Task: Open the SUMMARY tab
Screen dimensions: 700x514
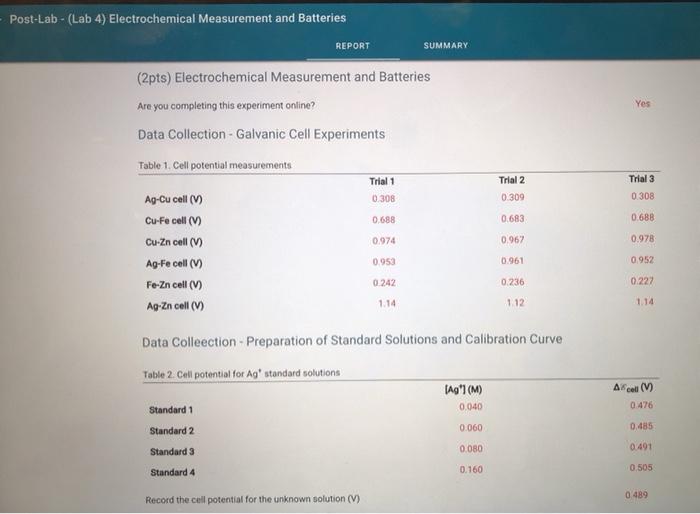Action: pos(446,45)
